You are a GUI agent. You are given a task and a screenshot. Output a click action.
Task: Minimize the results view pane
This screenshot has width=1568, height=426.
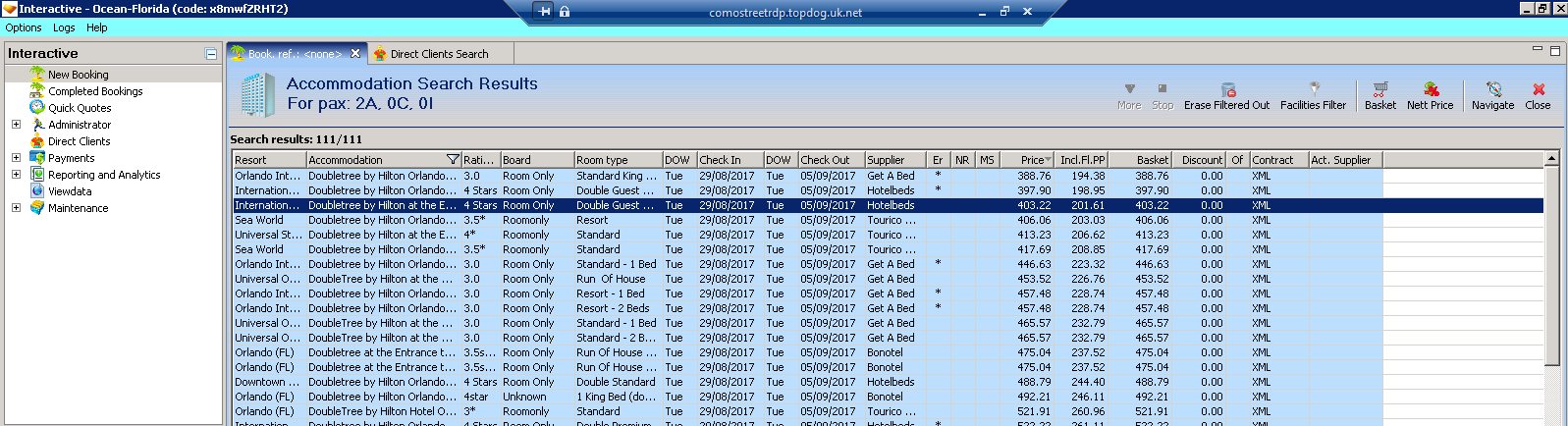1538,49
